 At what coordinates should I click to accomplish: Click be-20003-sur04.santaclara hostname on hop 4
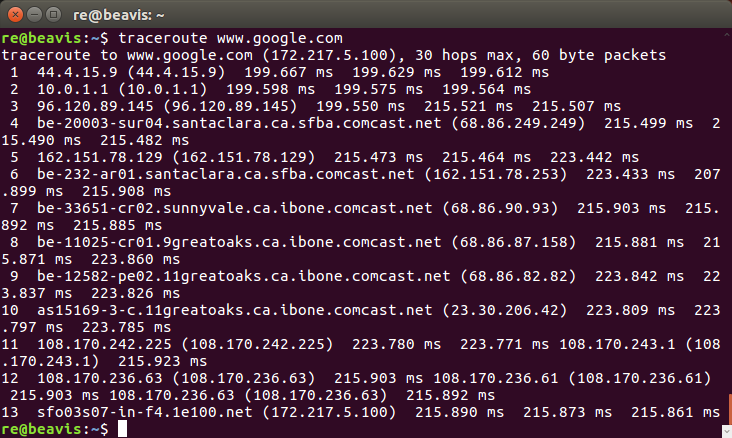click(x=239, y=123)
